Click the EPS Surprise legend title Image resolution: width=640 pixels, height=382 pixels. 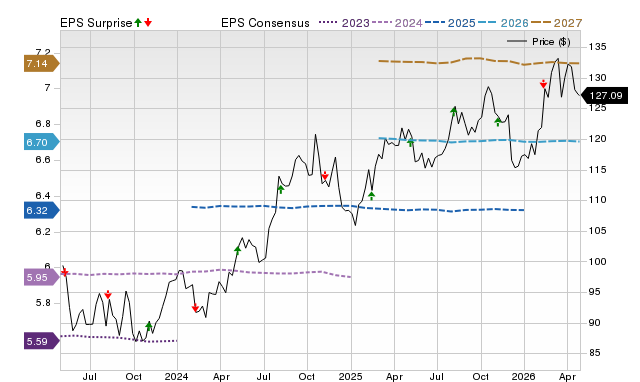pos(96,23)
